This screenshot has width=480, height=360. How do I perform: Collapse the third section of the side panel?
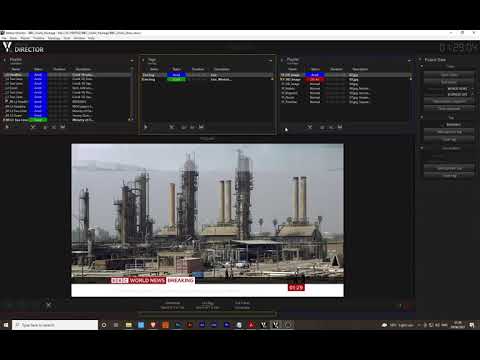pos(422,148)
